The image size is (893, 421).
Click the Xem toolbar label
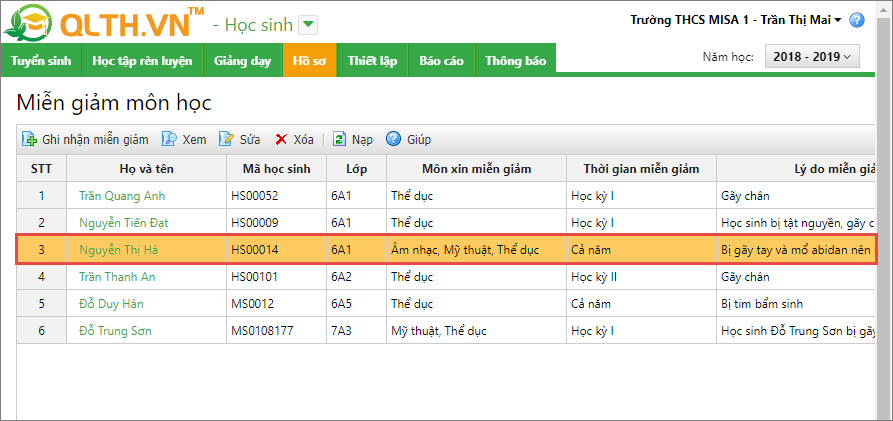tap(194, 140)
